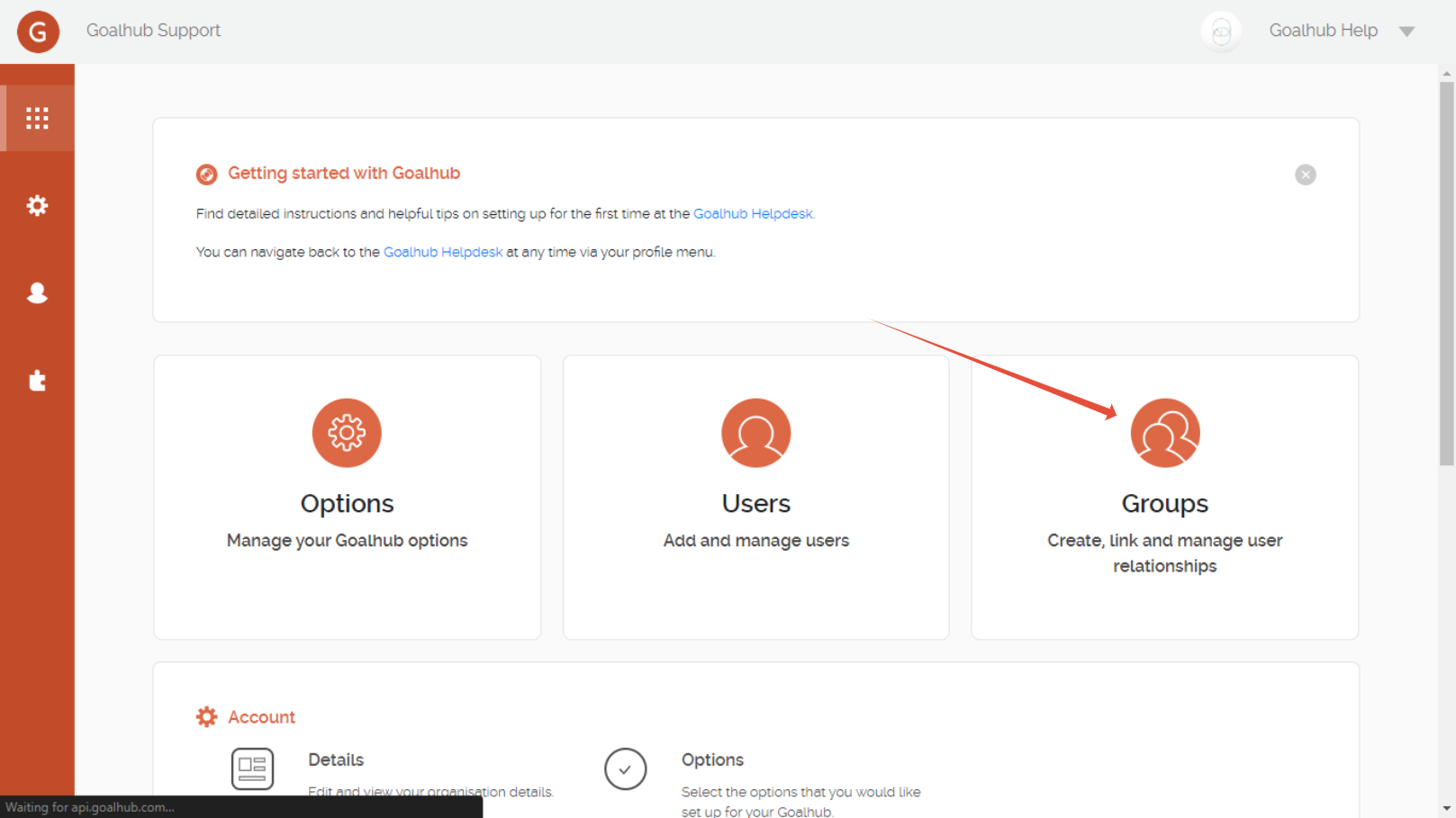1456x818 pixels.
Task: Click the vertical scrollbar thumb
Action: click(x=1447, y=274)
